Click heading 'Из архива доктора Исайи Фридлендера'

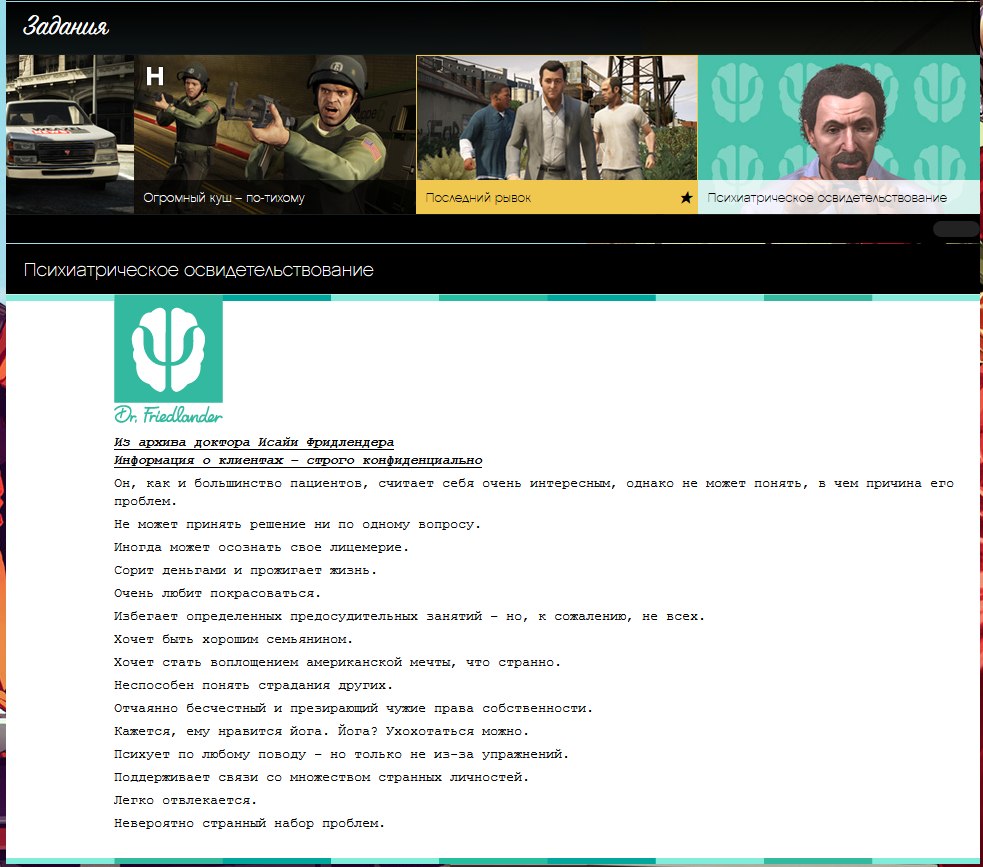click(254, 442)
